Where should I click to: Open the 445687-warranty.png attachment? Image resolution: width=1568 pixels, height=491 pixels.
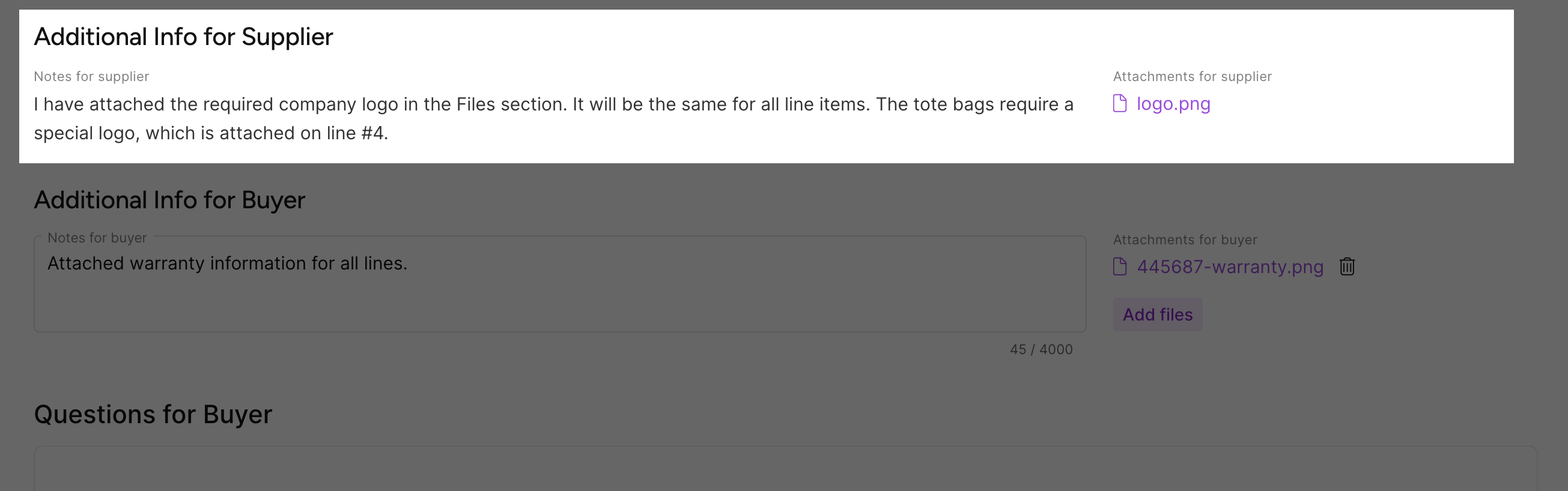[1230, 267]
